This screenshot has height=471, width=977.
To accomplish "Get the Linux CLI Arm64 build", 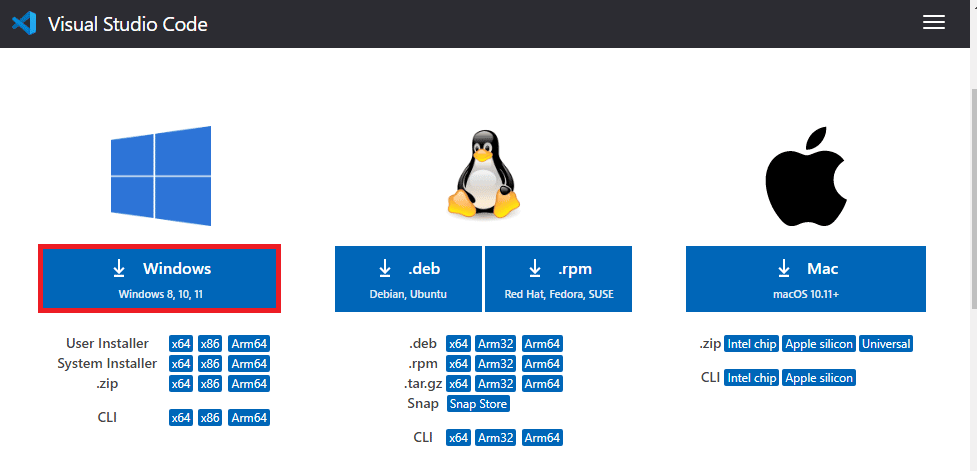I will (x=542, y=438).
